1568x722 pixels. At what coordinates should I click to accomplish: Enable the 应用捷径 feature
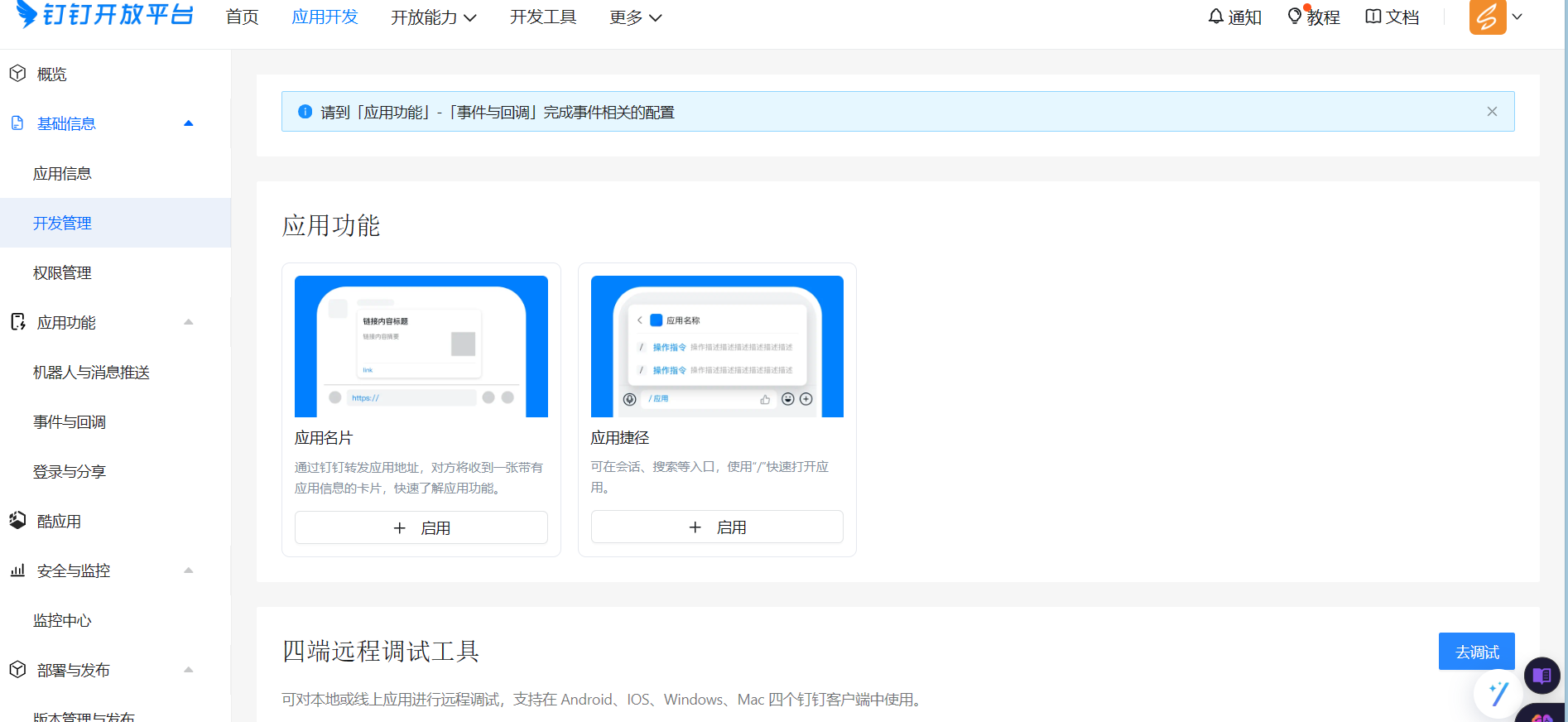point(717,527)
